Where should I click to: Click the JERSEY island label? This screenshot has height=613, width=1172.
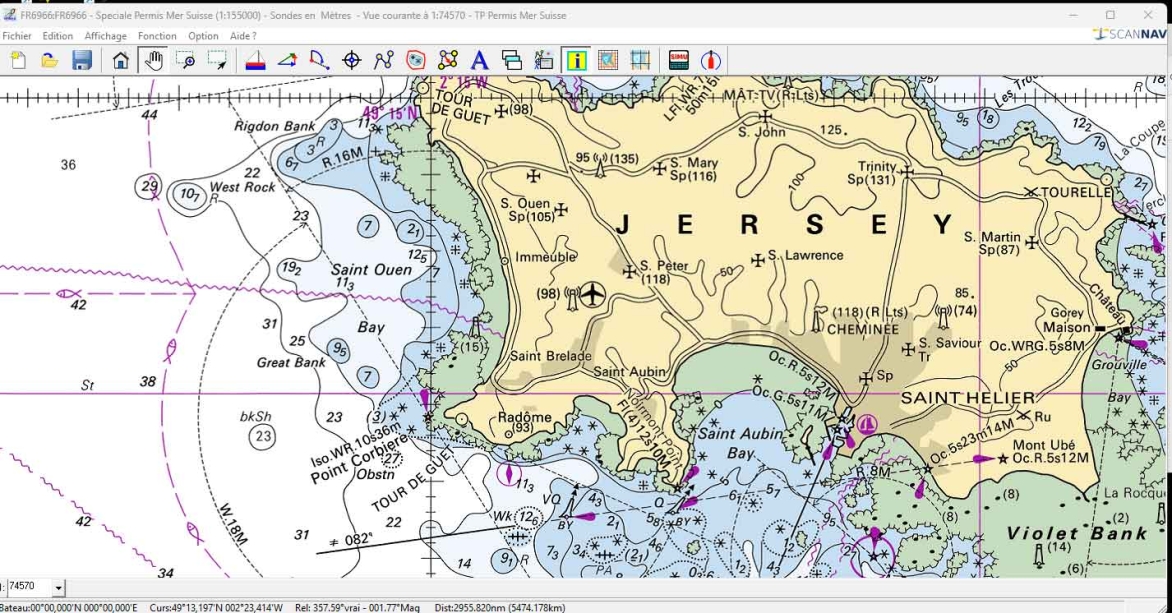click(x=785, y=224)
